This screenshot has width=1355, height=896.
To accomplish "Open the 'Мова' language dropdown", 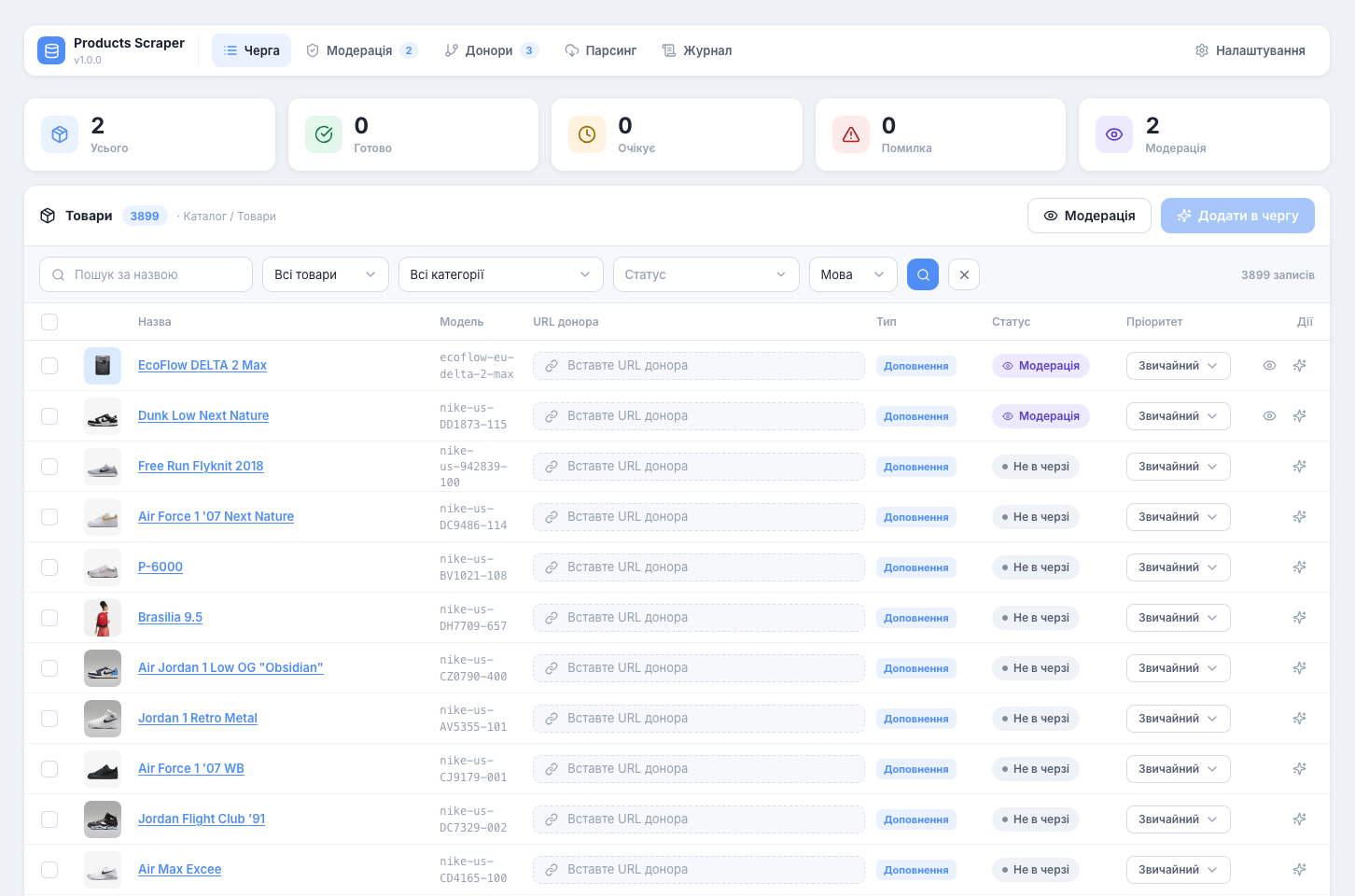I will tap(853, 274).
